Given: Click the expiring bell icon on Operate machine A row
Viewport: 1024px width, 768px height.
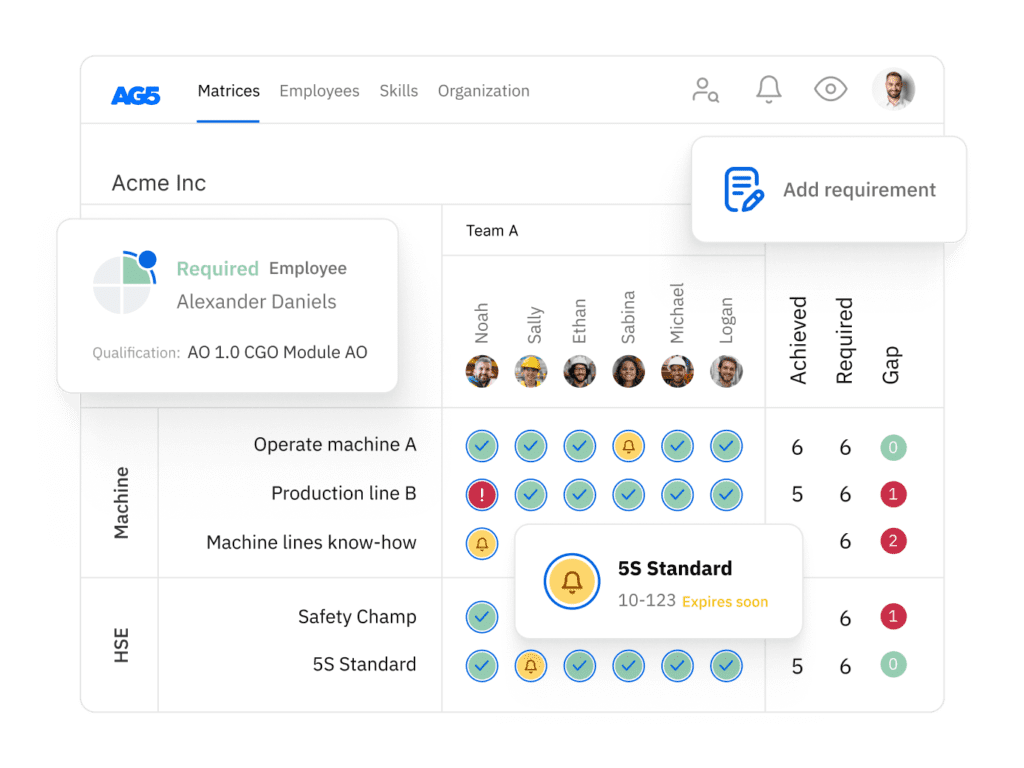Looking at the screenshot, I should click(628, 445).
